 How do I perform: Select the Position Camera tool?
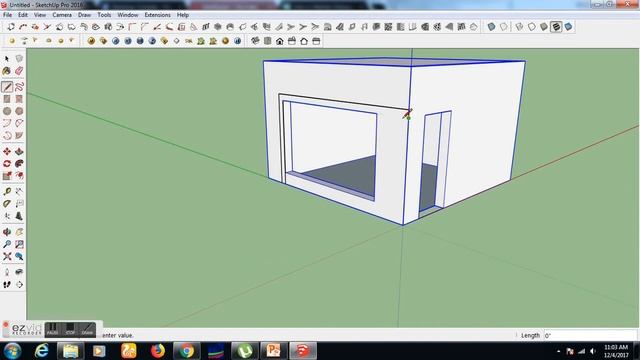point(7,272)
